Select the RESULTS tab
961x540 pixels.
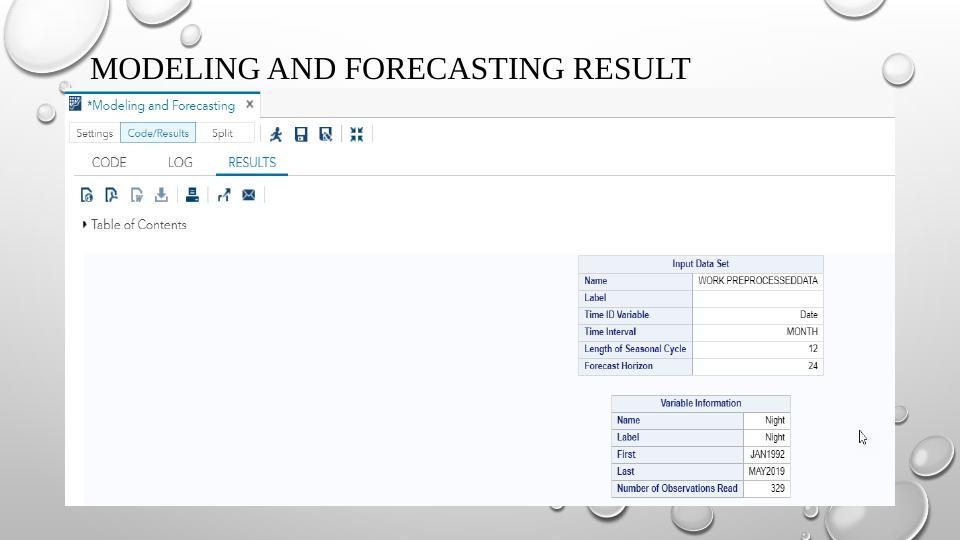(252, 162)
